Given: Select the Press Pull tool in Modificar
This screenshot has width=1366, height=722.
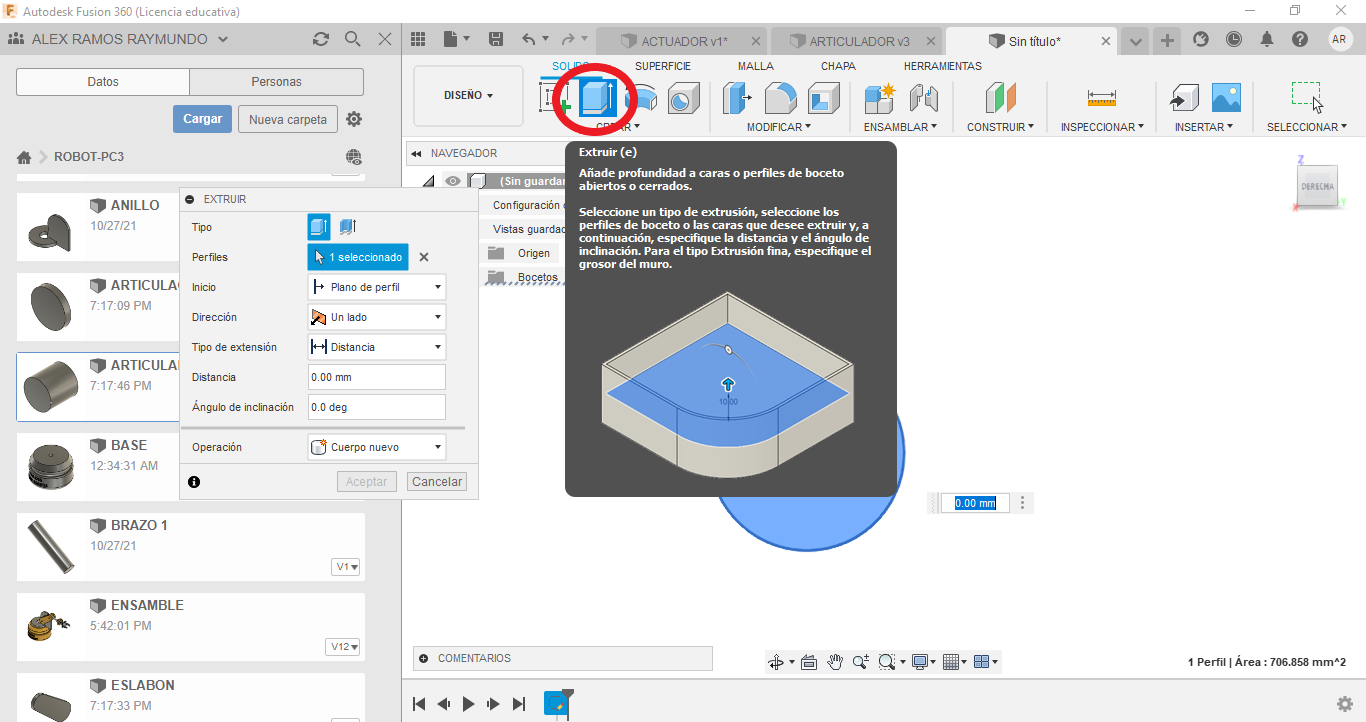Looking at the screenshot, I should [737, 98].
